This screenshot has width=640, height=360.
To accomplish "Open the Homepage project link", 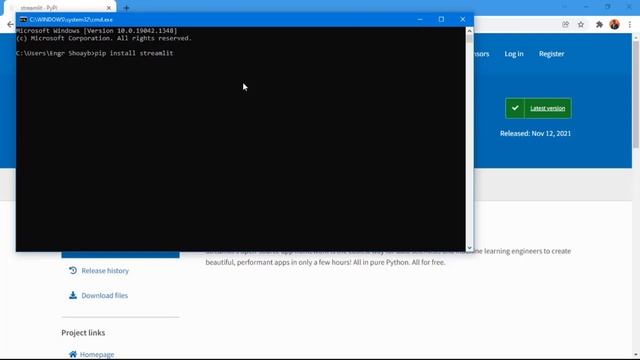I will pos(97,354).
